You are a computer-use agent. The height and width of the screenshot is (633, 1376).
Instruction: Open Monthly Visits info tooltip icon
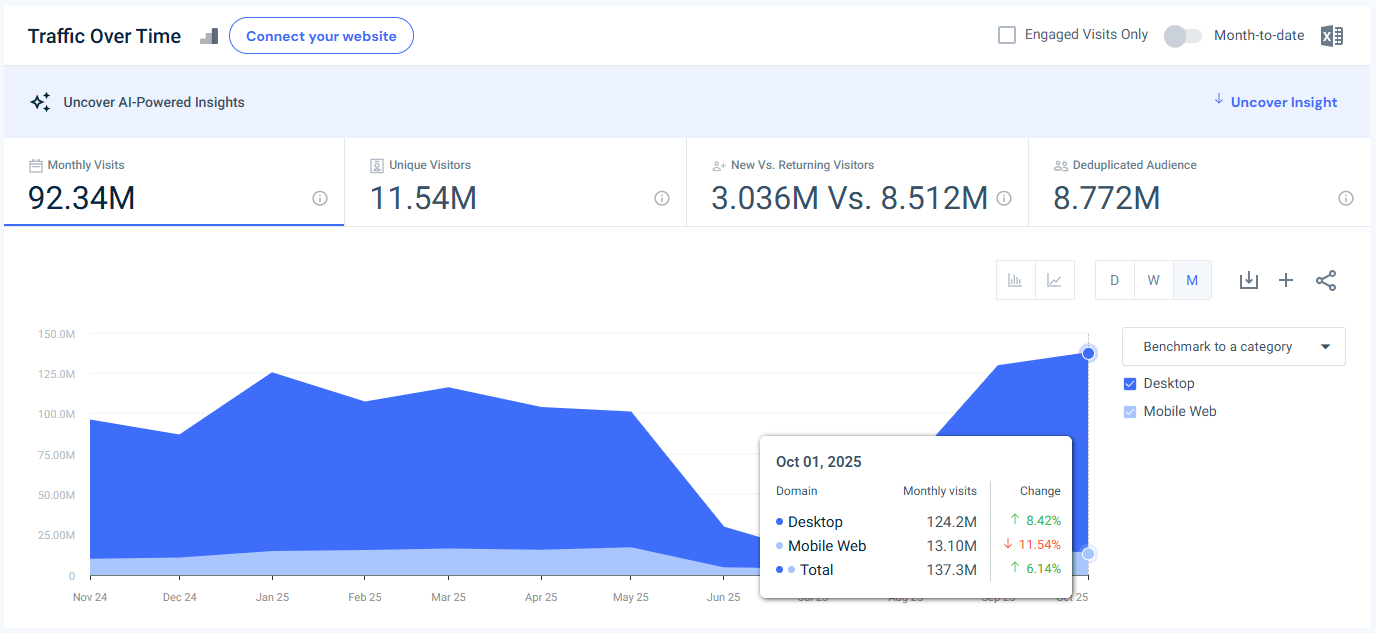point(319,199)
